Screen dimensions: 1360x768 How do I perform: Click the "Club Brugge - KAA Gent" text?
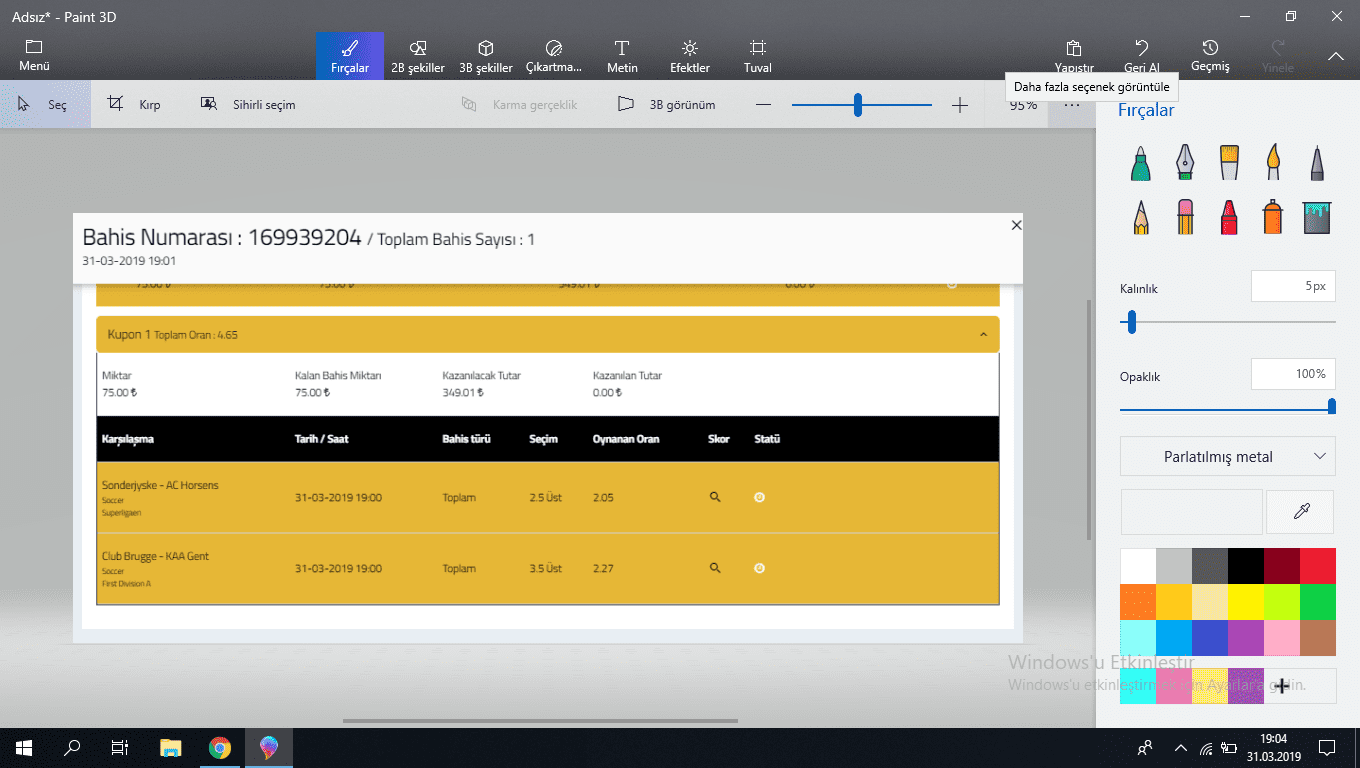(x=155, y=556)
